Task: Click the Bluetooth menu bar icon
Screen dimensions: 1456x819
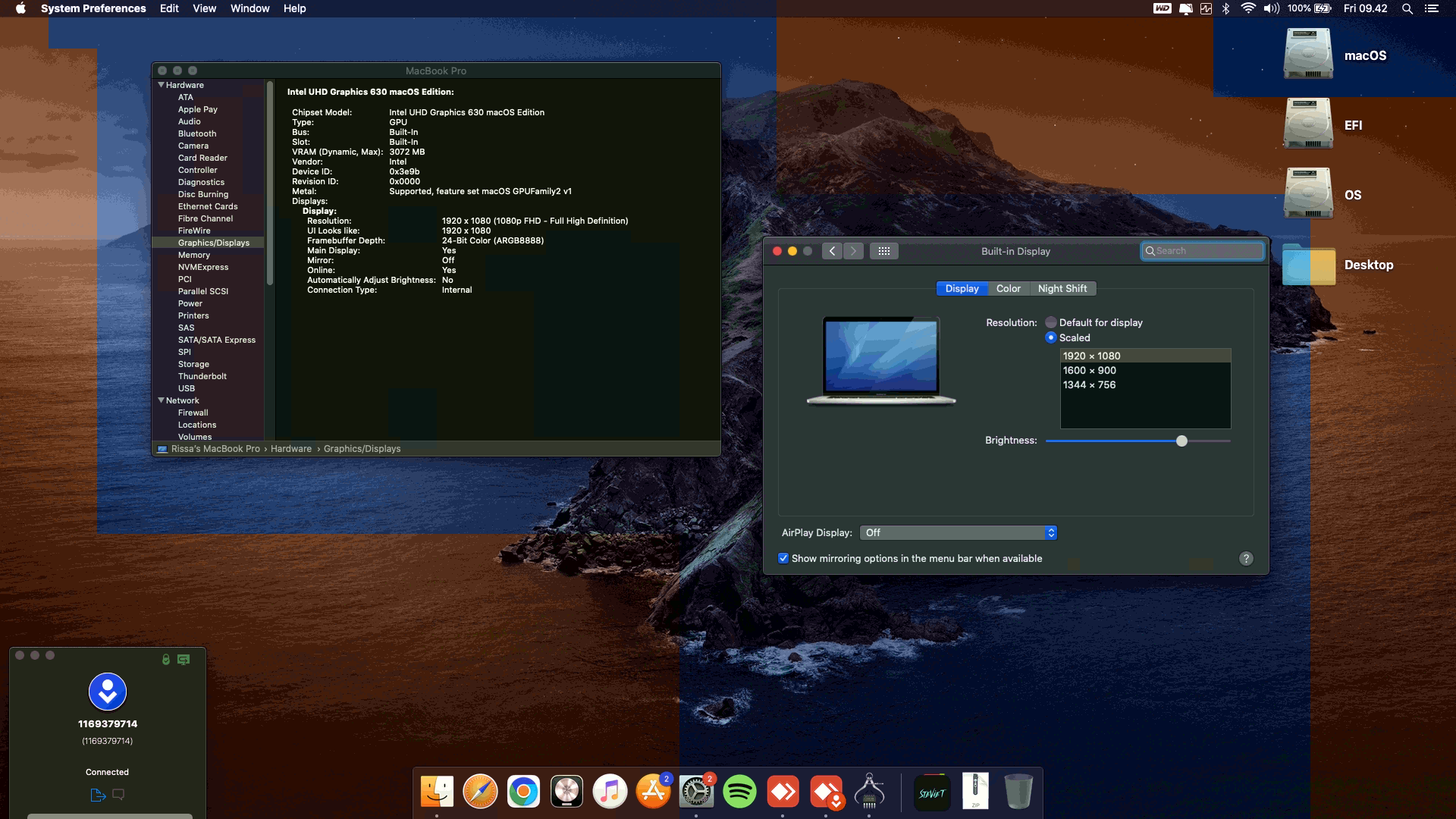Action: [x=1226, y=8]
